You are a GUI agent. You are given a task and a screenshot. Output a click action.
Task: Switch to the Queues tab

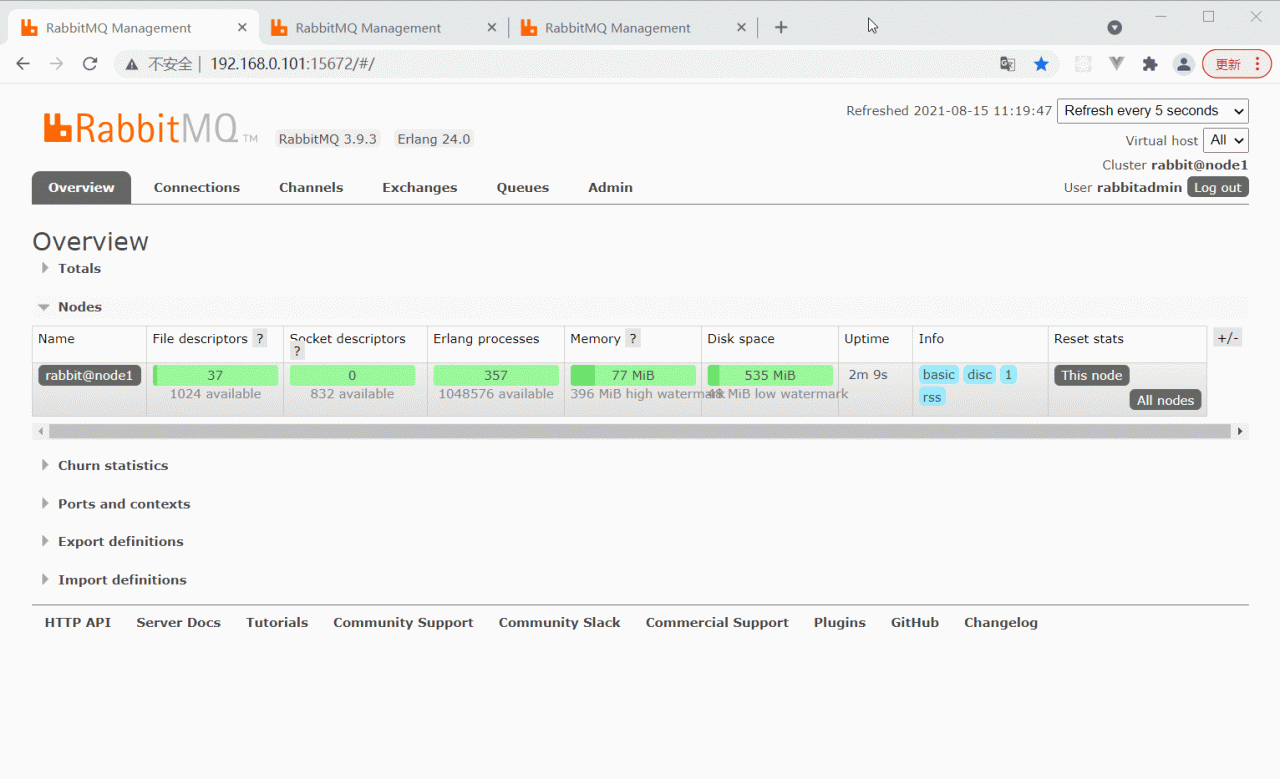522,187
